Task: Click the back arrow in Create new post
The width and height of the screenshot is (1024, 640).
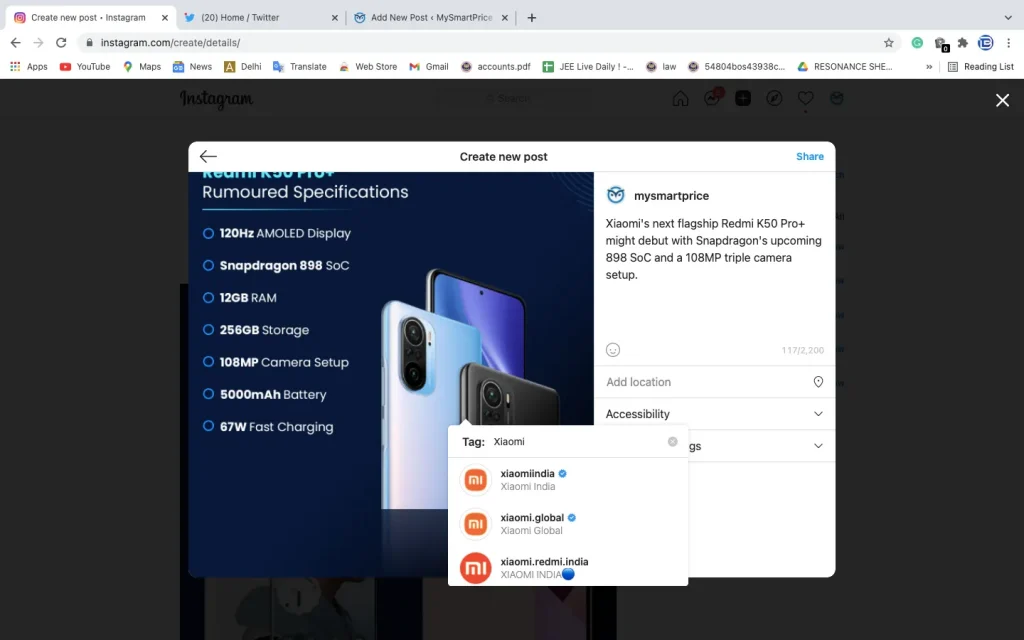Action: 208,156
